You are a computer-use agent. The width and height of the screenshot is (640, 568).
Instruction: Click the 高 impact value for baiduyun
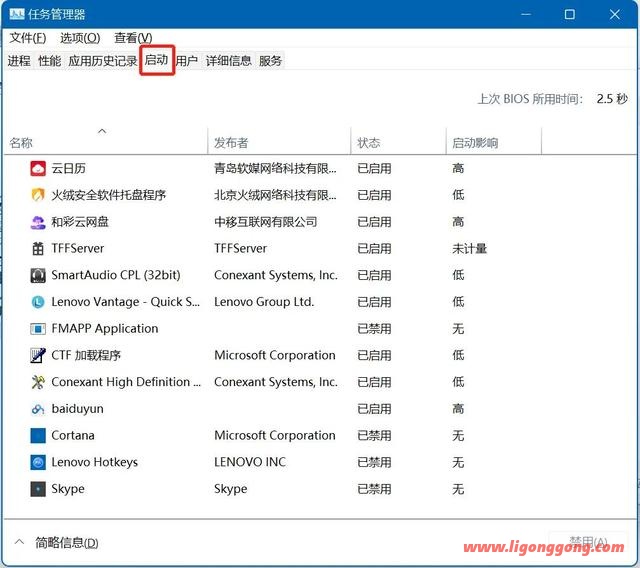(x=458, y=408)
